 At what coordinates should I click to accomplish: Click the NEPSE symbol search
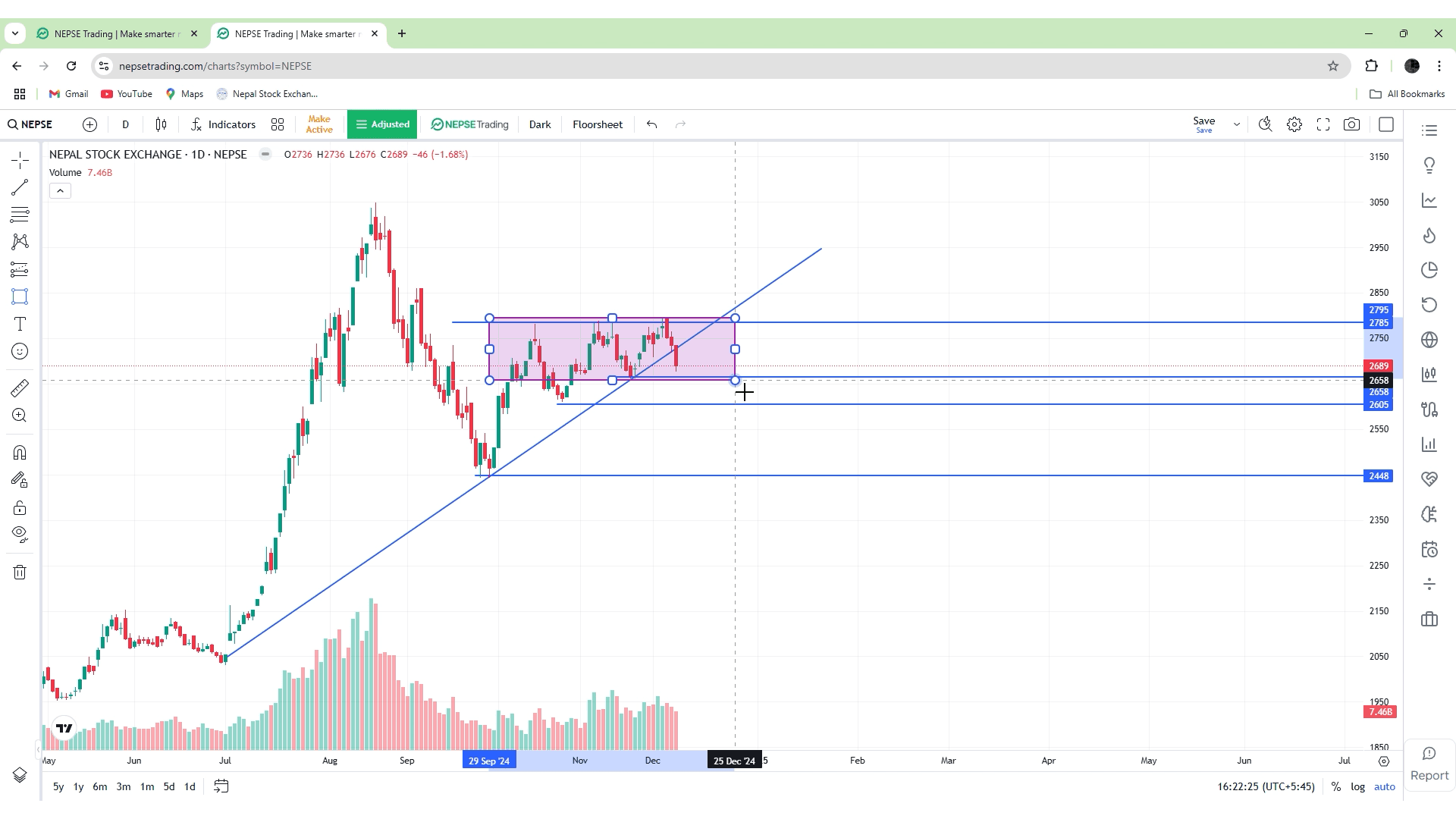tap(30, 124)
